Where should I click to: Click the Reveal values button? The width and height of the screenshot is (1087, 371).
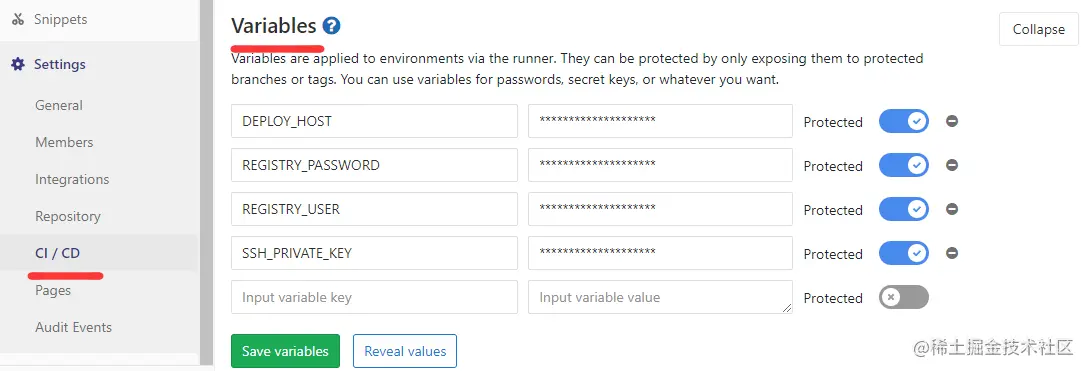point(405,351)
